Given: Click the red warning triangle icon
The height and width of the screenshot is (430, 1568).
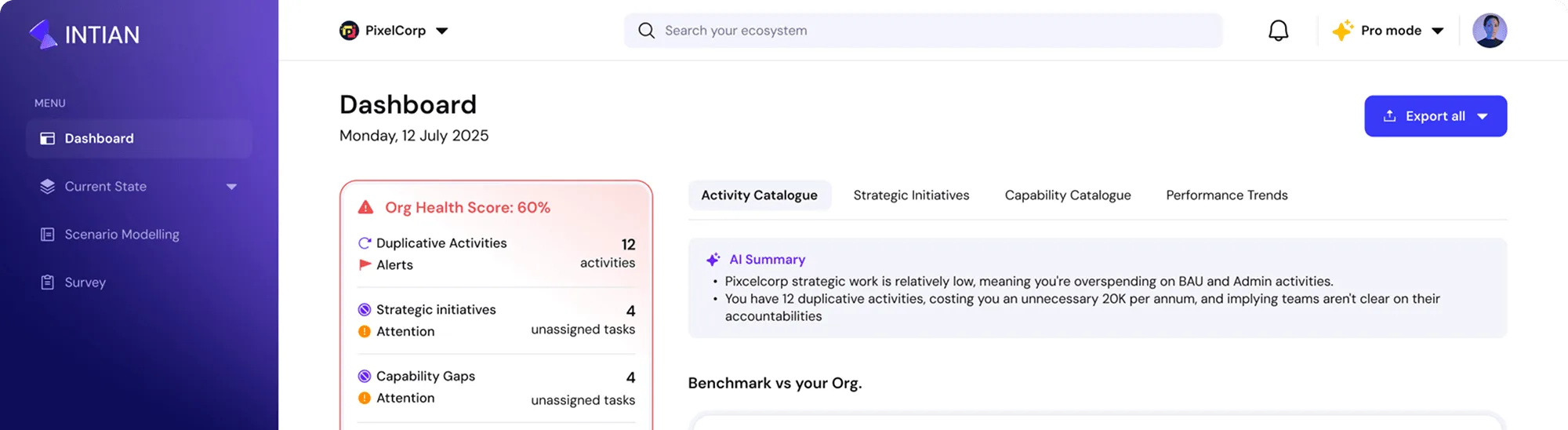Looking at the screenshot, I should 365,208.
